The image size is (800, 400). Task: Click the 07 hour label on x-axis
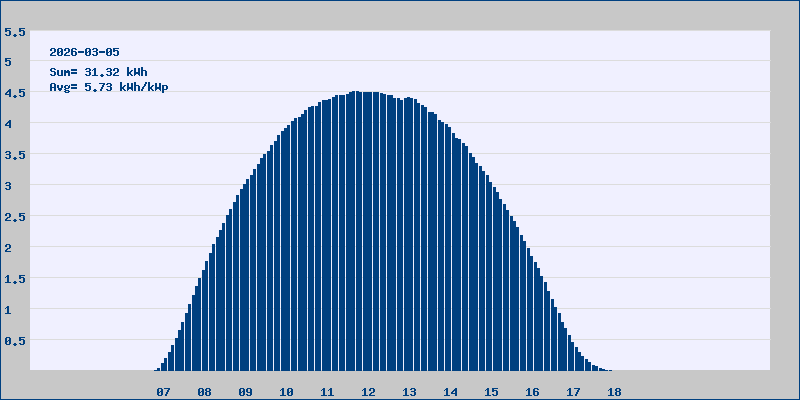click(164, 392)
